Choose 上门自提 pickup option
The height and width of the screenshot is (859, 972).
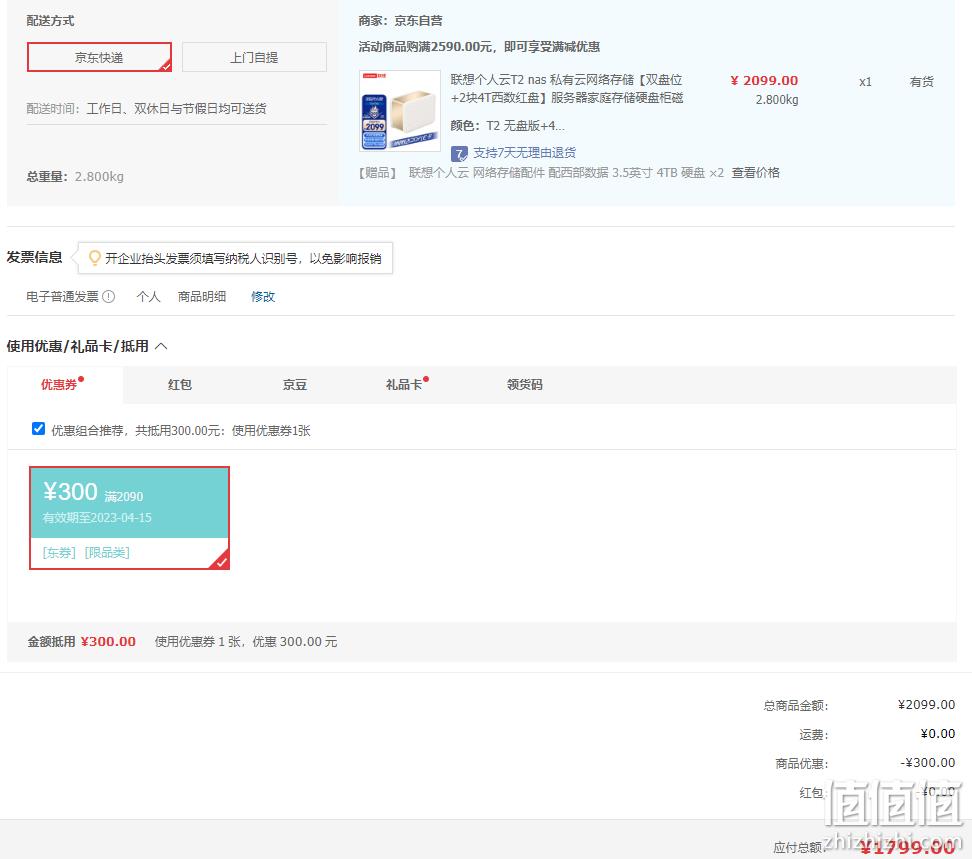coord(254,57)
